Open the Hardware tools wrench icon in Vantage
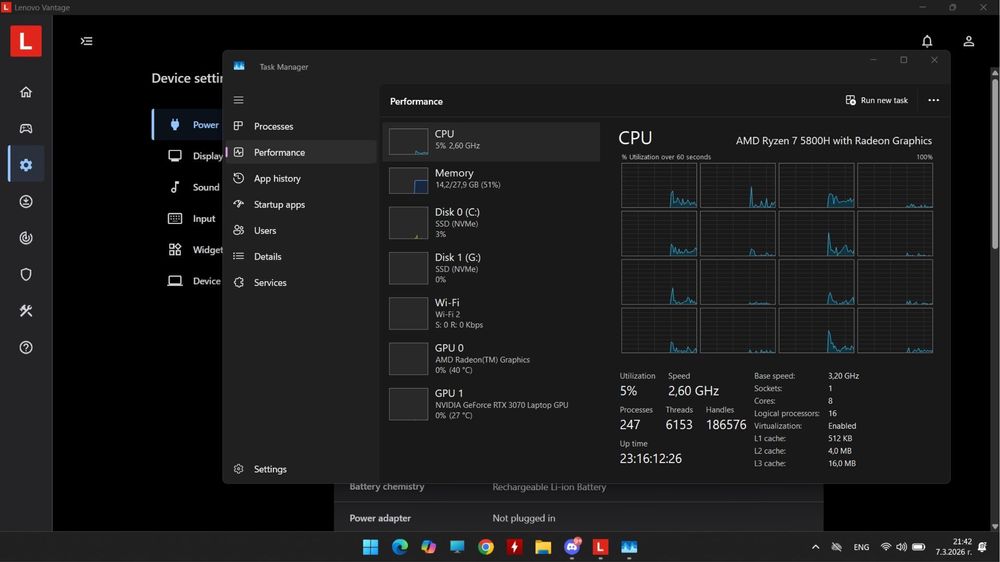The height and width of the screenshot is (562, 1000). (x=26, y=311)
